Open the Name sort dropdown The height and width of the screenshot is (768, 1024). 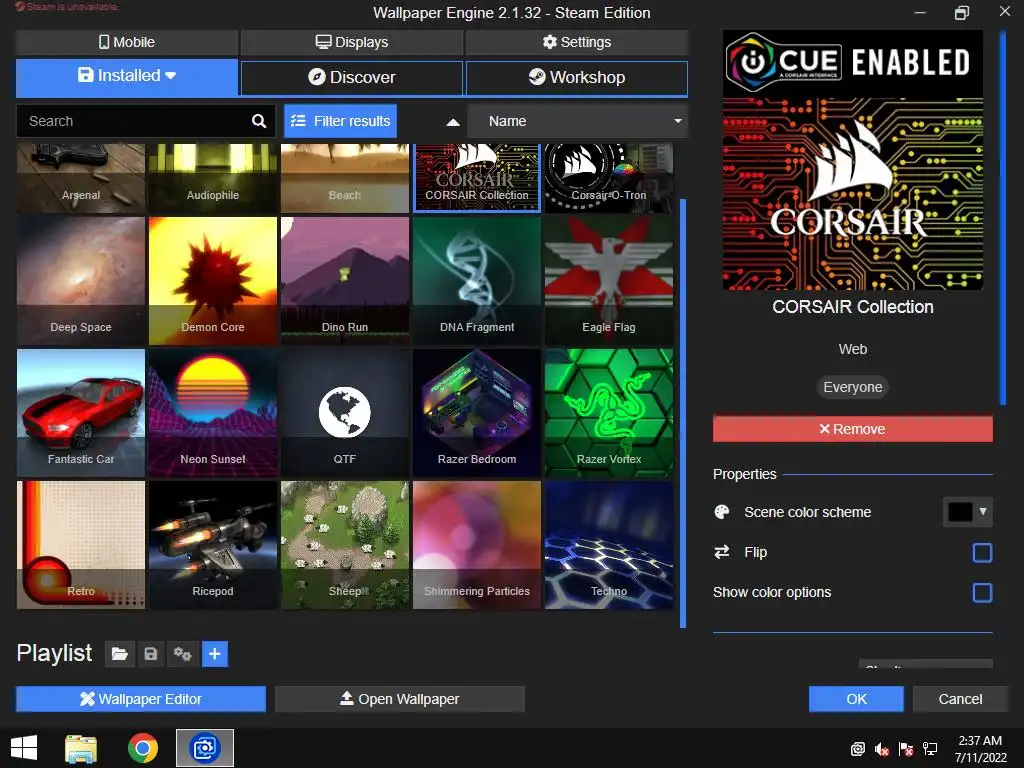(578, 121)
